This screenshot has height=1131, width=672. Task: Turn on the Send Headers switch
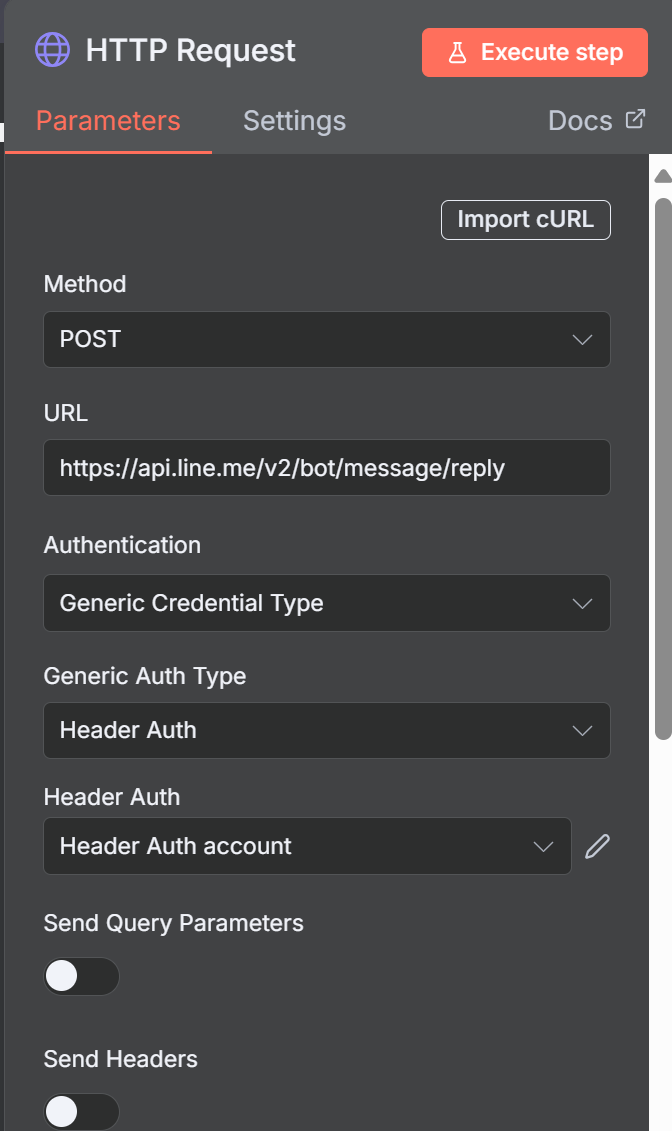[81, 1111]
